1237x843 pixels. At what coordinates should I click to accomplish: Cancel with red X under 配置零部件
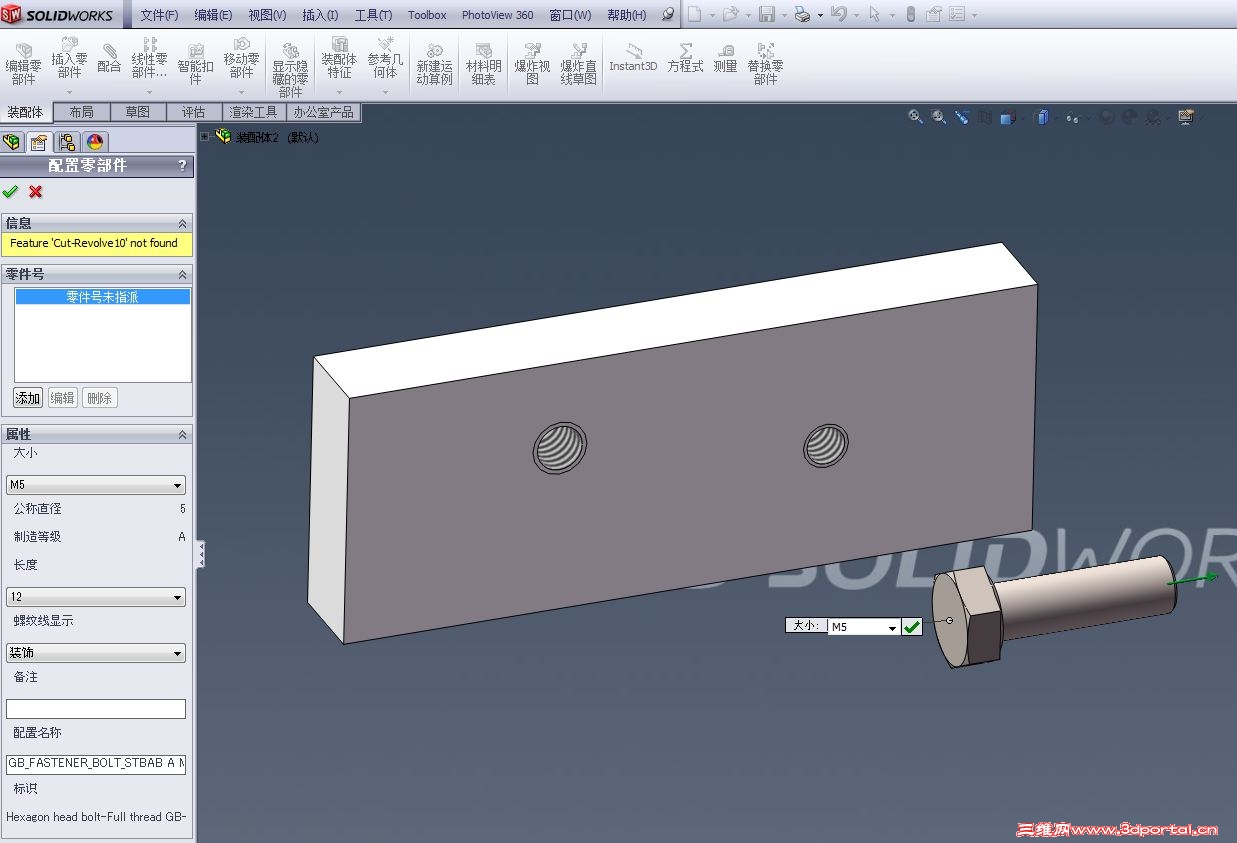pos(36,191)
